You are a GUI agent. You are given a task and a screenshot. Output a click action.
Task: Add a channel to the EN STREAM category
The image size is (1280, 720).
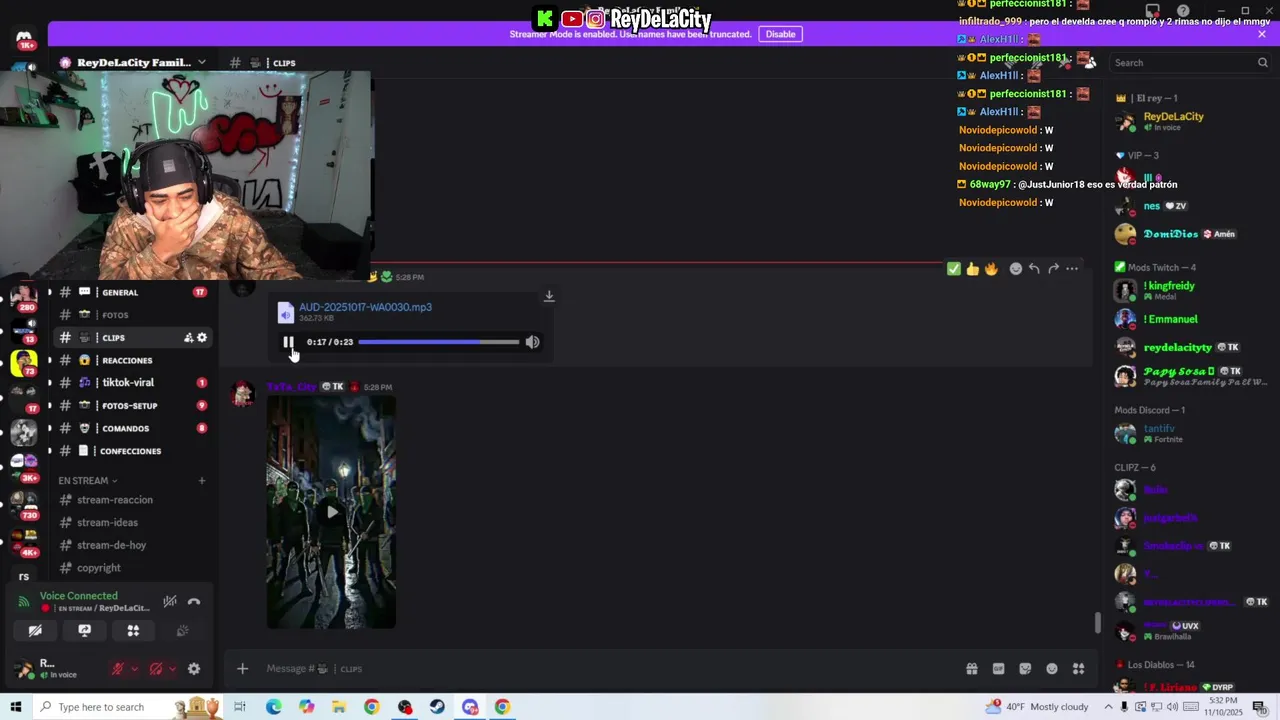[x=201, y=481]
